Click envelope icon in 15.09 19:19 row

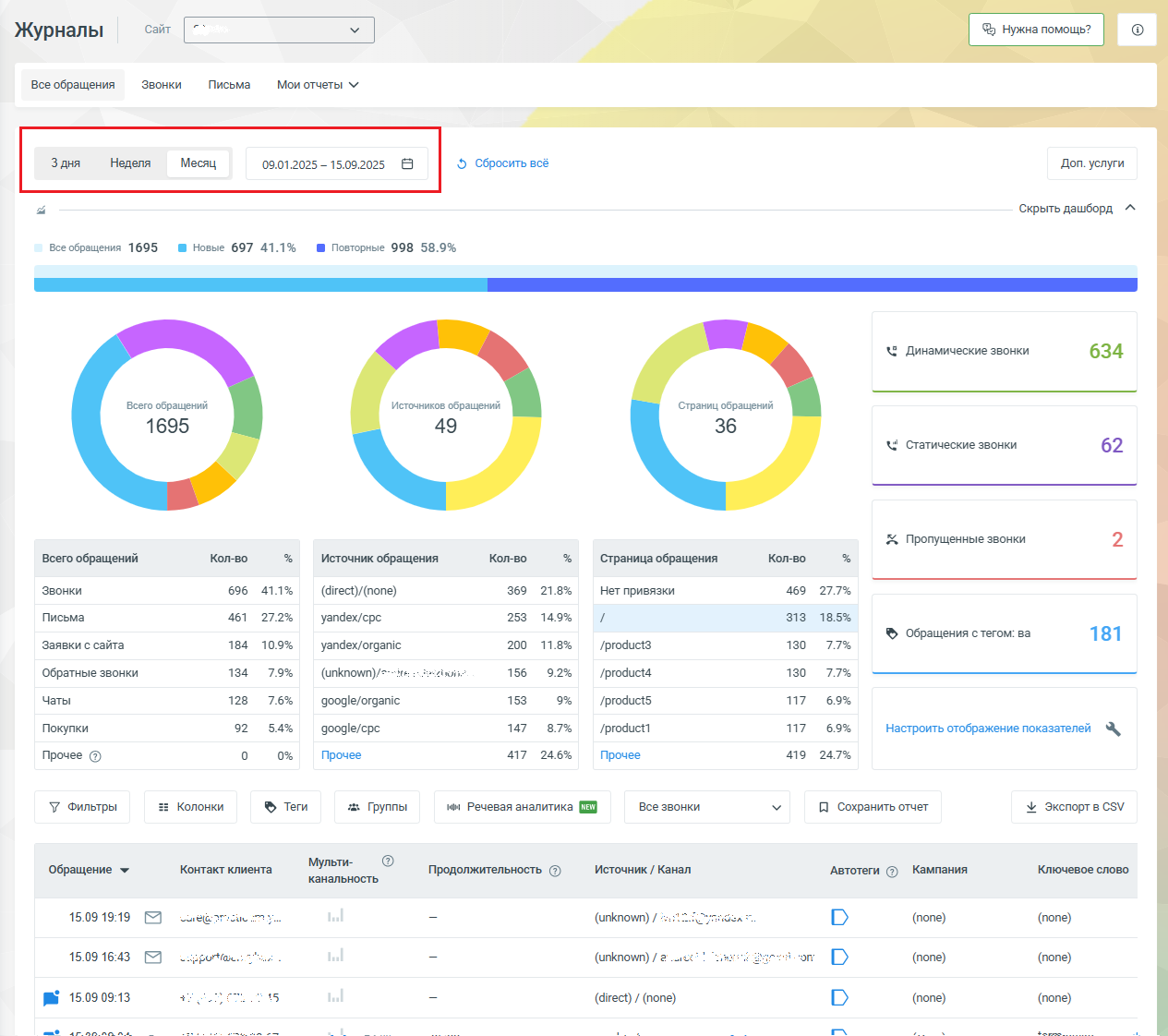pyautogui.click(x=153, y=918)
